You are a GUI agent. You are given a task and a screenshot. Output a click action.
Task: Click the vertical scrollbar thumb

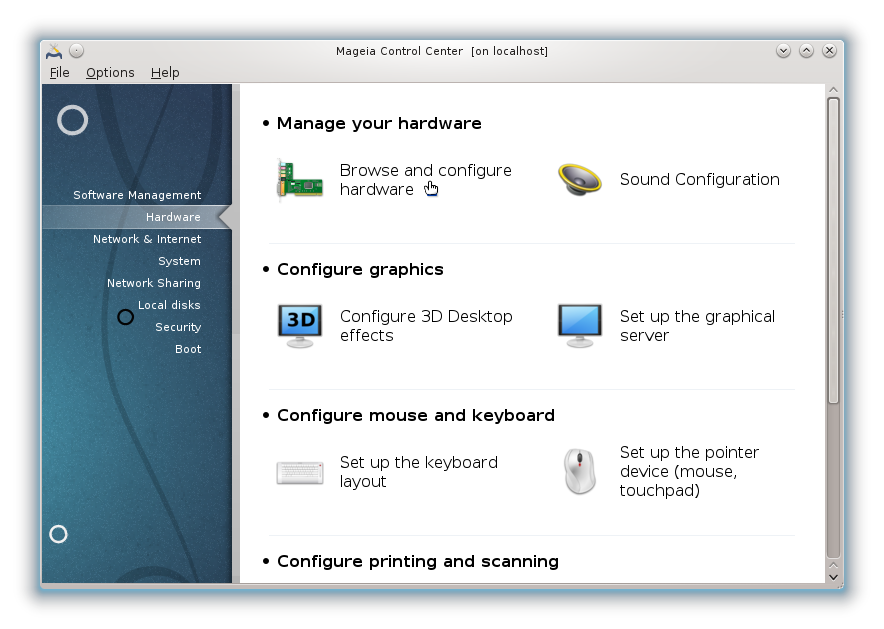833,251
